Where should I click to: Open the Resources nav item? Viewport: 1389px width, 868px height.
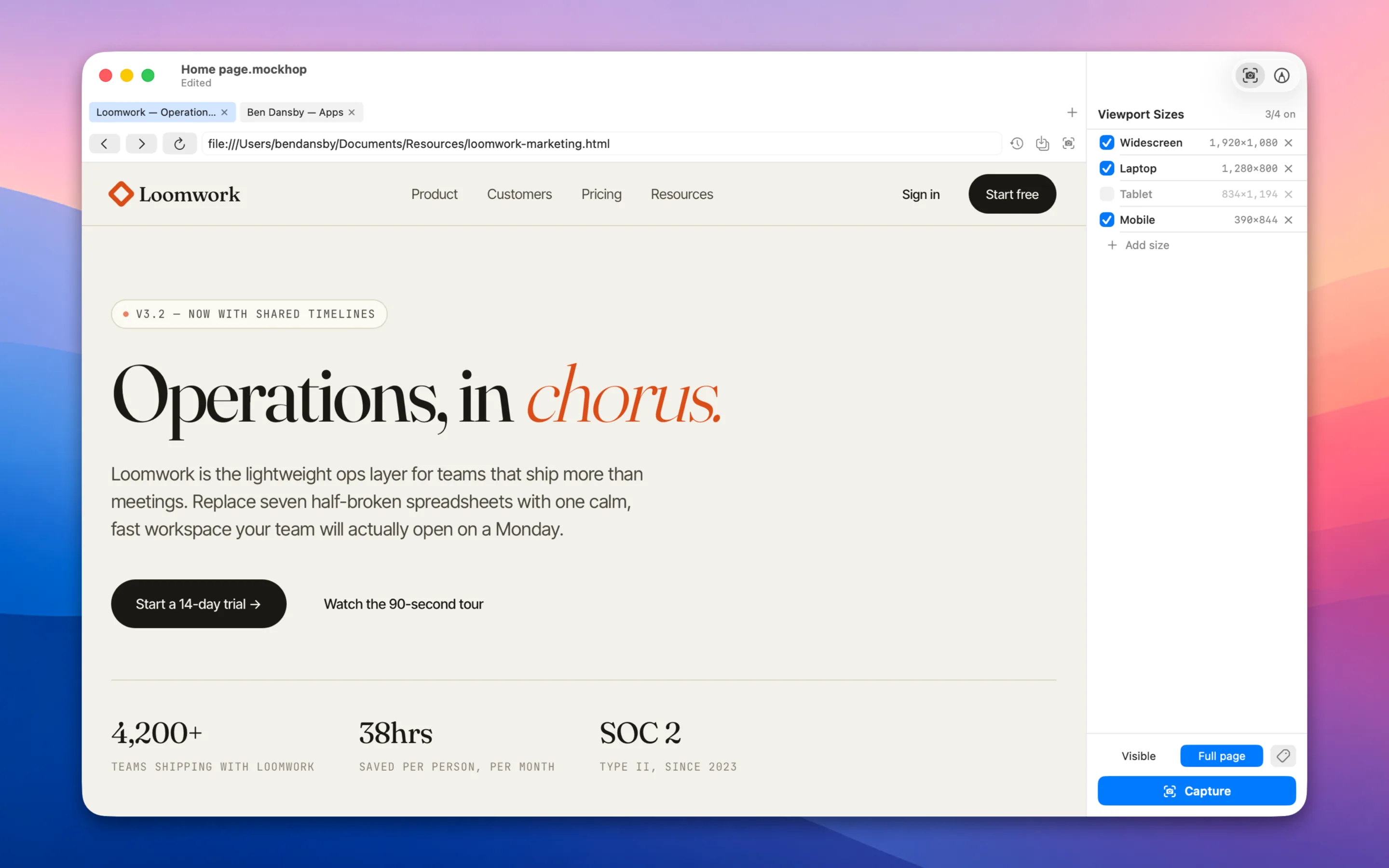682,195
